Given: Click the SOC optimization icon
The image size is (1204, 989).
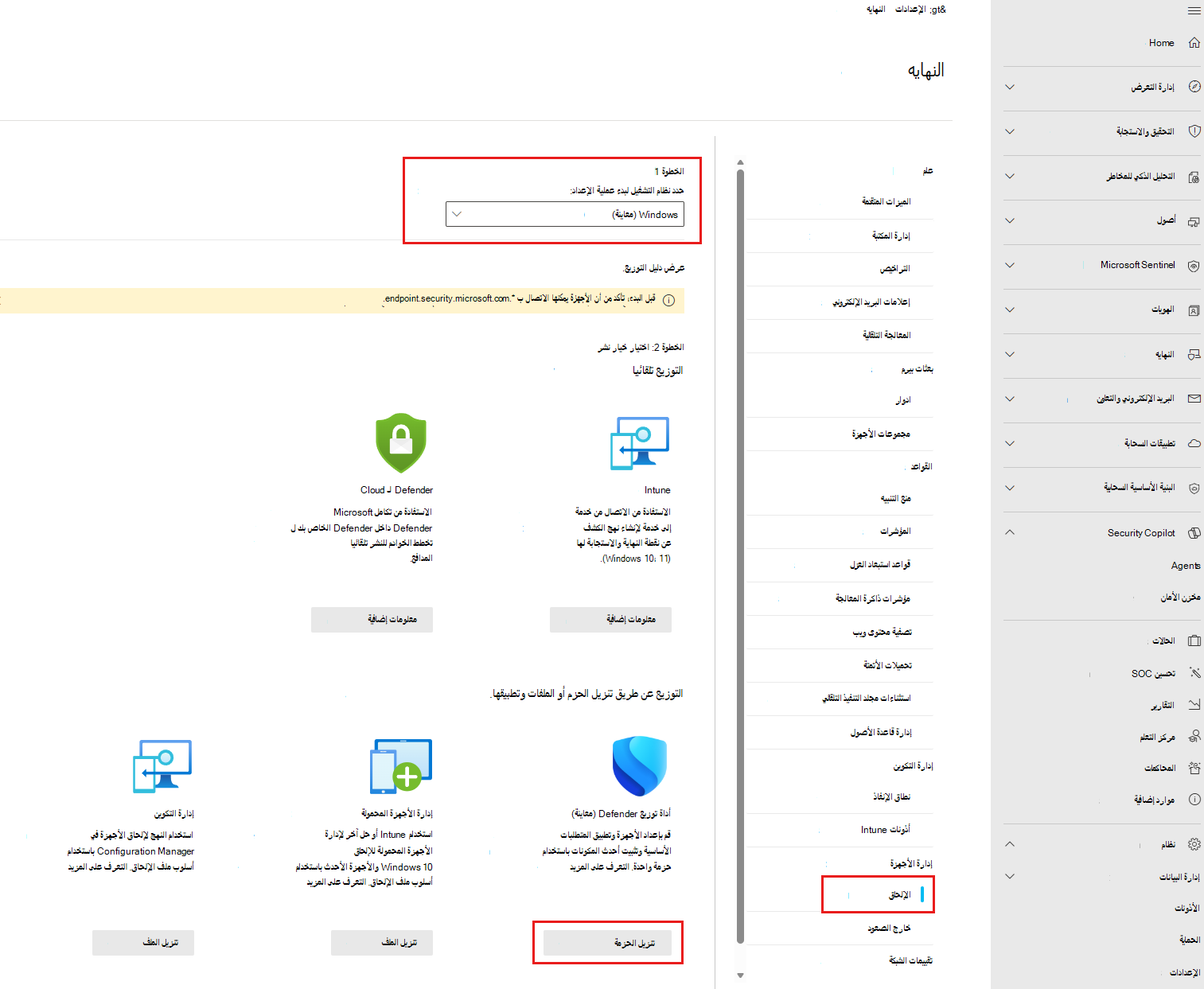Looking at the screenshot, I should [x=1194, y=673].
